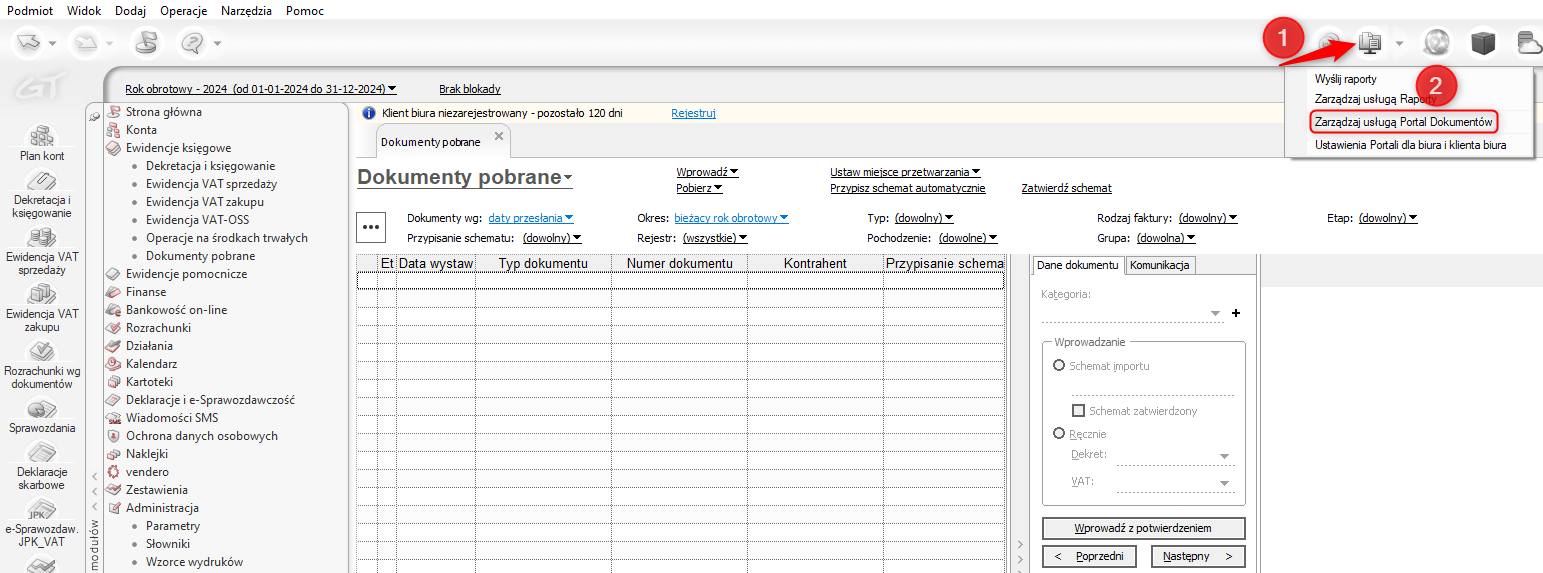
Task: Switch to Dane dokumentu tab
Action: 1077,265
